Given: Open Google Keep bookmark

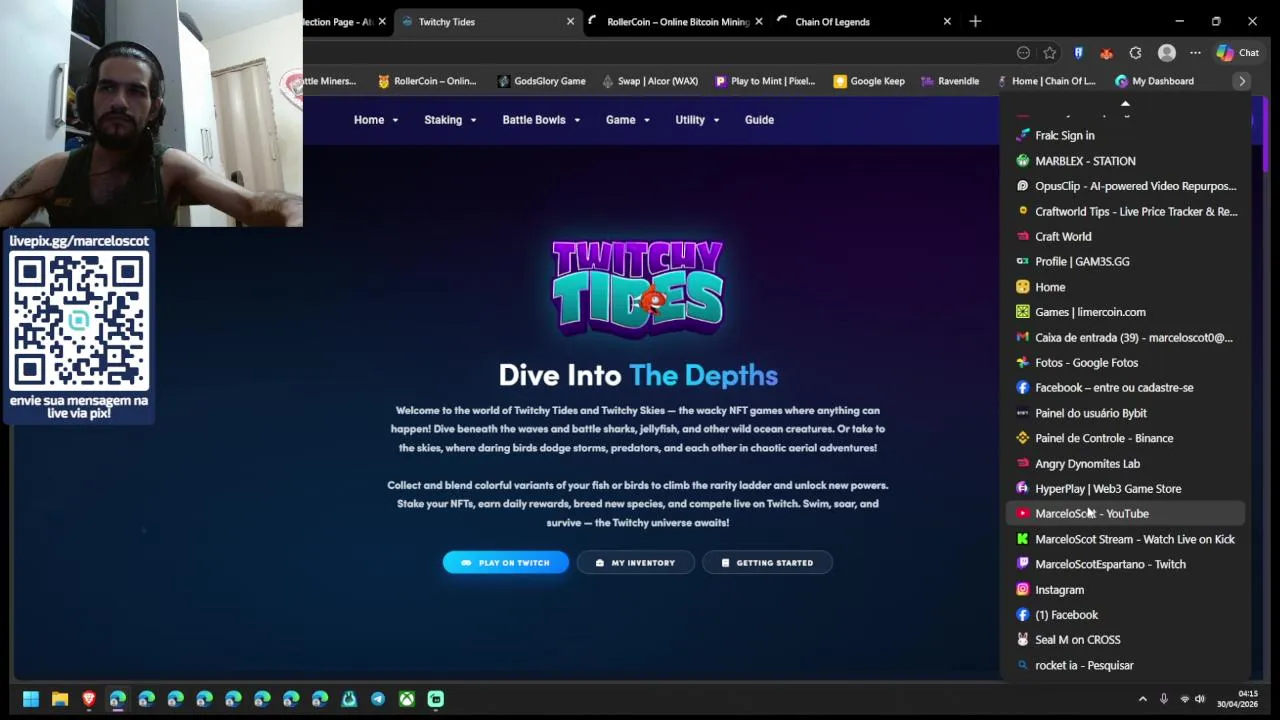Looking at the screenshot, I should click(869, 81).
